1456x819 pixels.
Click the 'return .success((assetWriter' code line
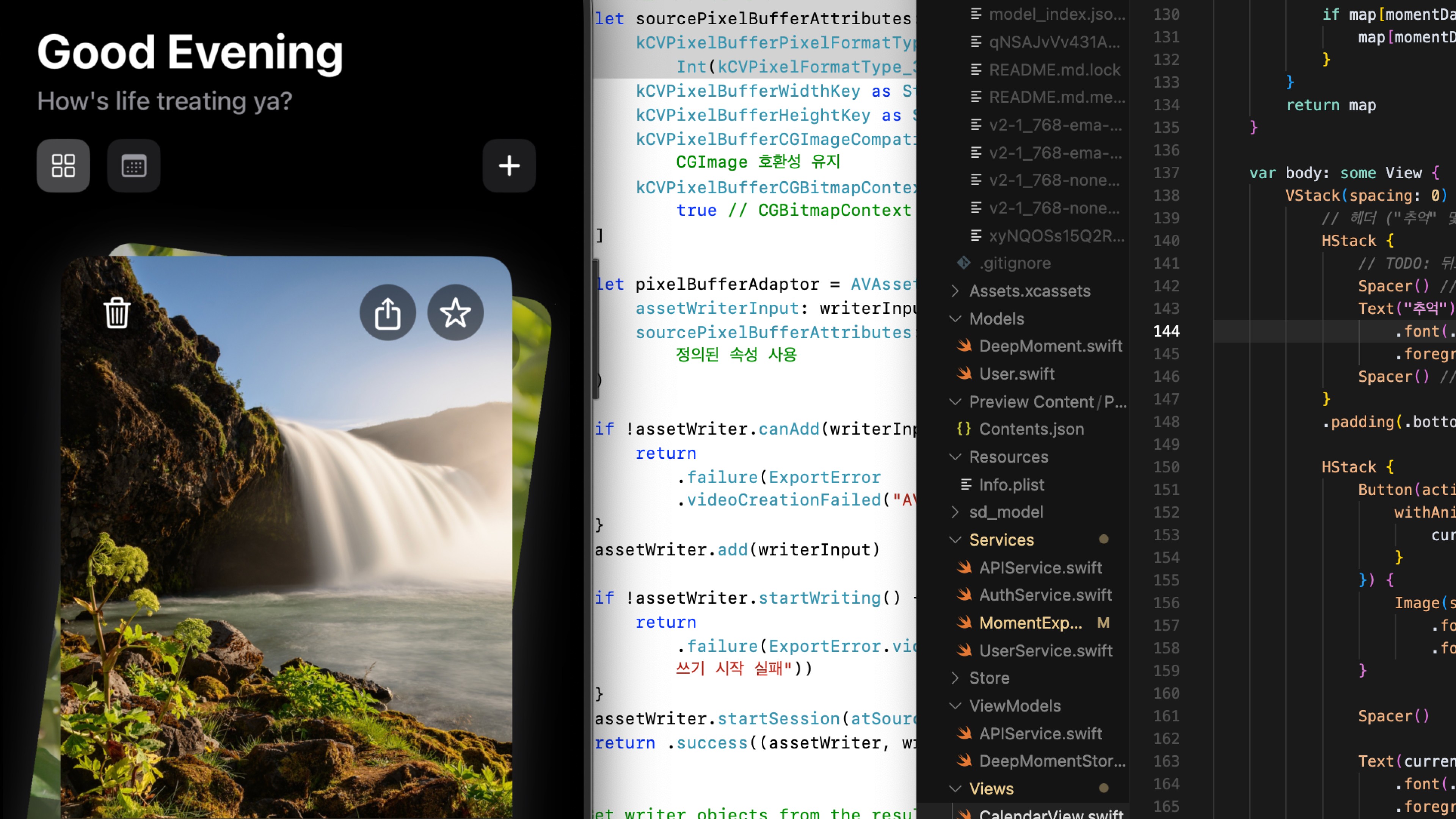[756, 743]
